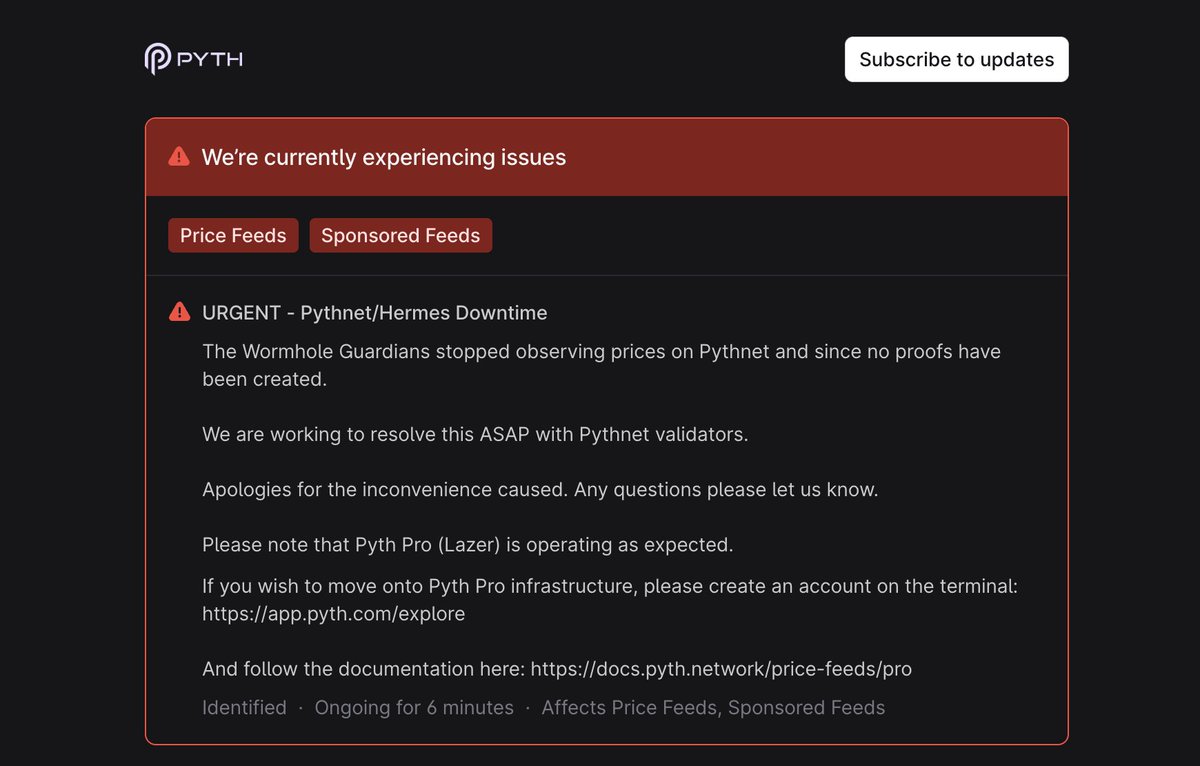The height and width of the screenshot is (766, 1200).
Task: Open the docs.pyth.network price-feeds pro link
Action: (721, 669)
